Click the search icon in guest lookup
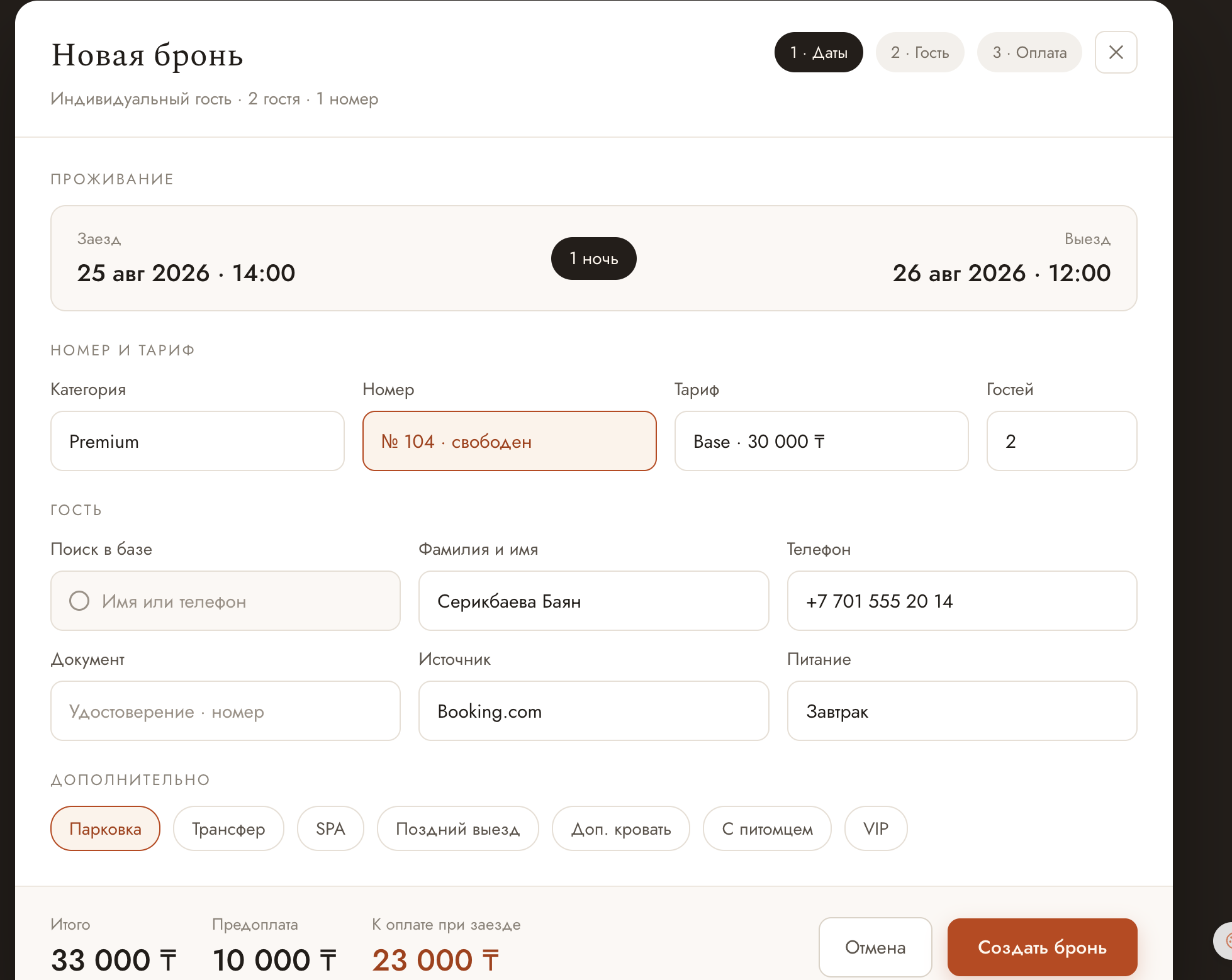Screen dimensions: 1232x980 (79, 601)
